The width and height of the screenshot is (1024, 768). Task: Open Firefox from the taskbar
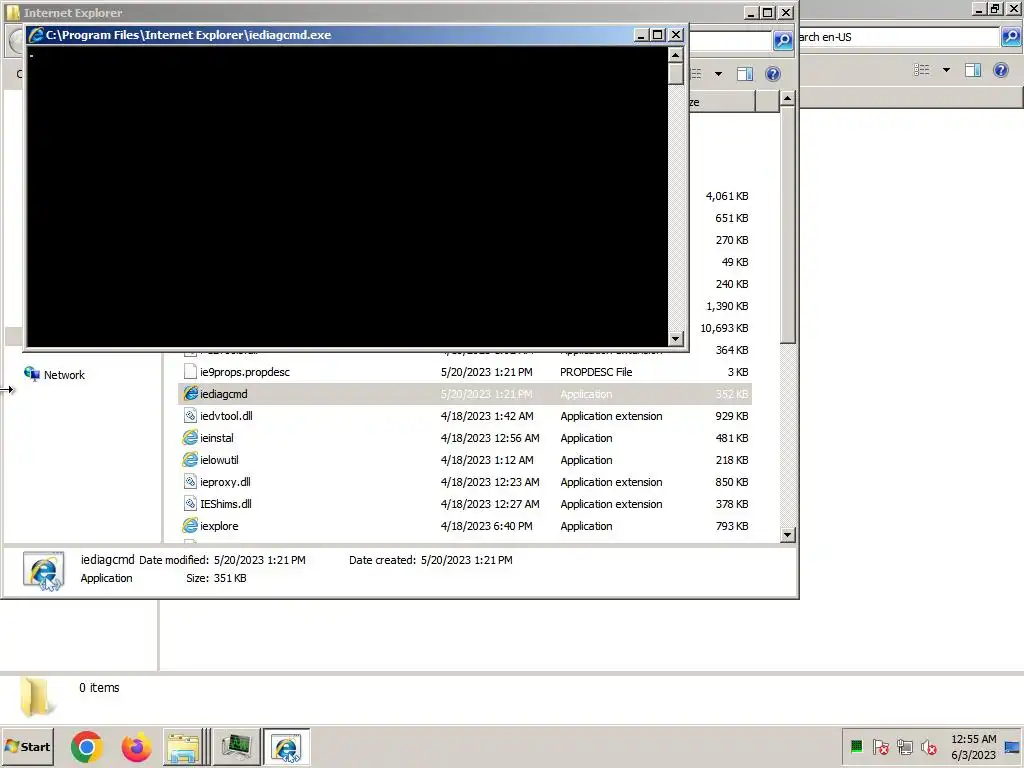tap(136, 746)
